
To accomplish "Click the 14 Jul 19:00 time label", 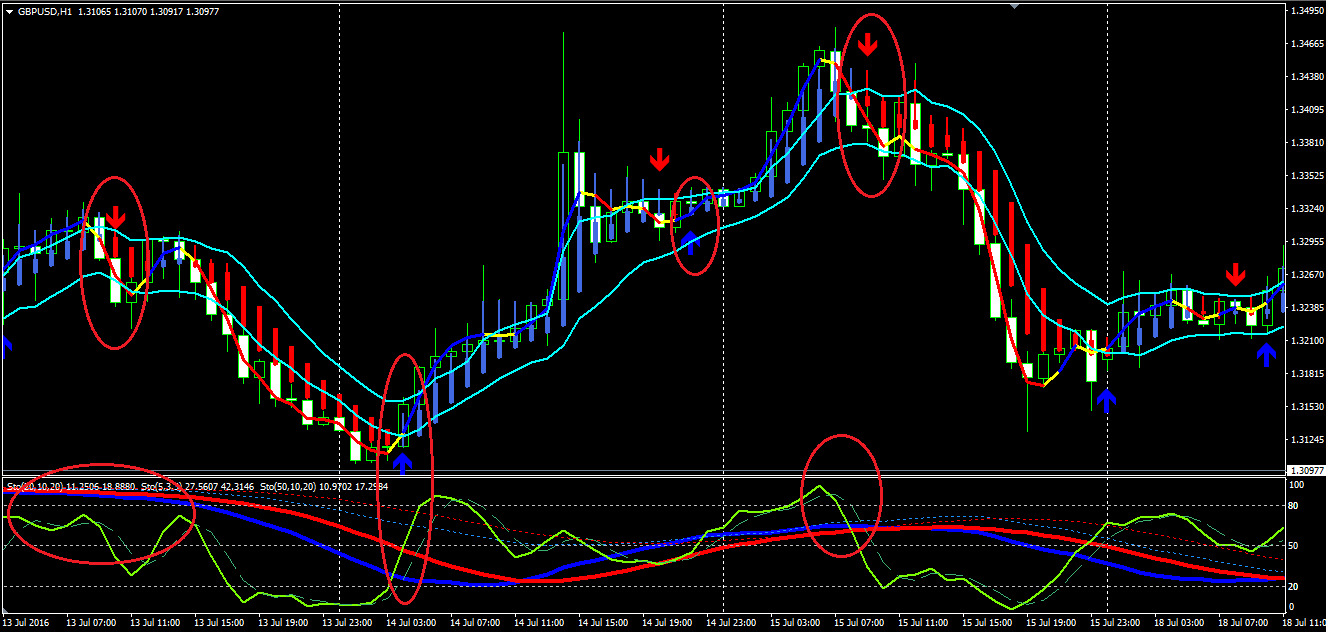I will click(668, 623).
